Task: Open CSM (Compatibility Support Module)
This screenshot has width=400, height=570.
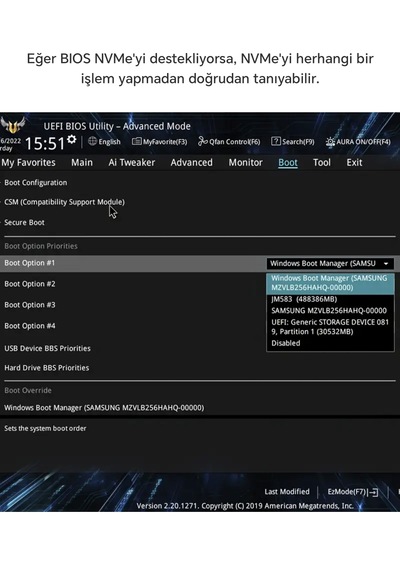Action: (x=64, y=202)
